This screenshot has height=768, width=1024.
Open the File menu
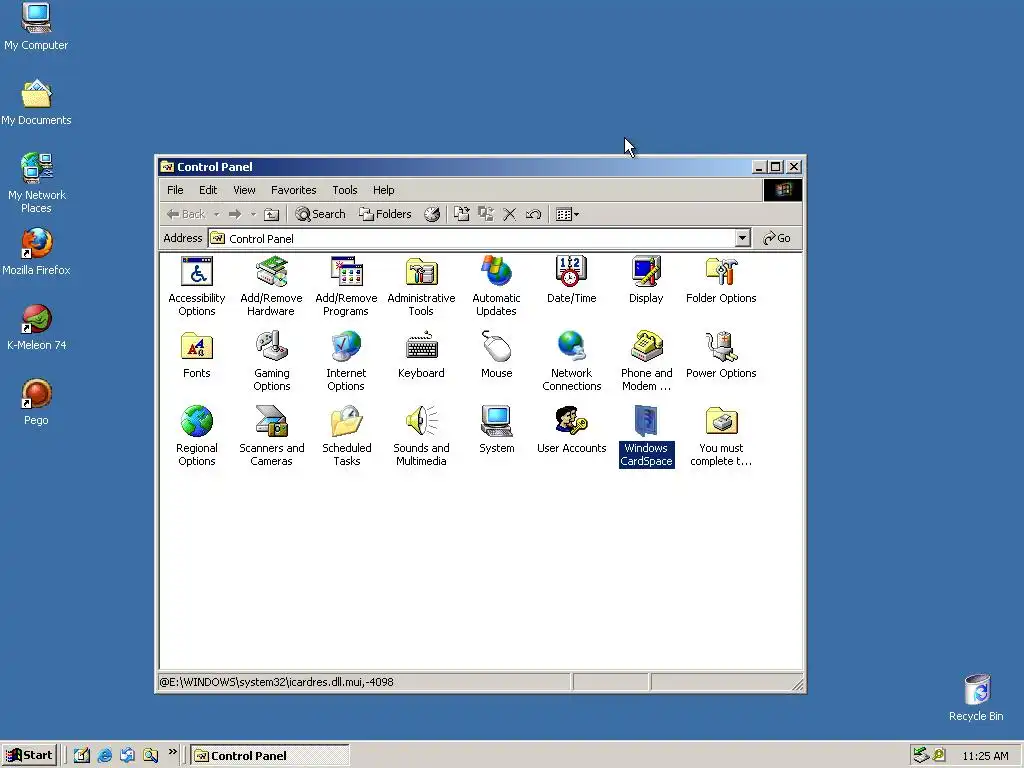click(175, 190)
